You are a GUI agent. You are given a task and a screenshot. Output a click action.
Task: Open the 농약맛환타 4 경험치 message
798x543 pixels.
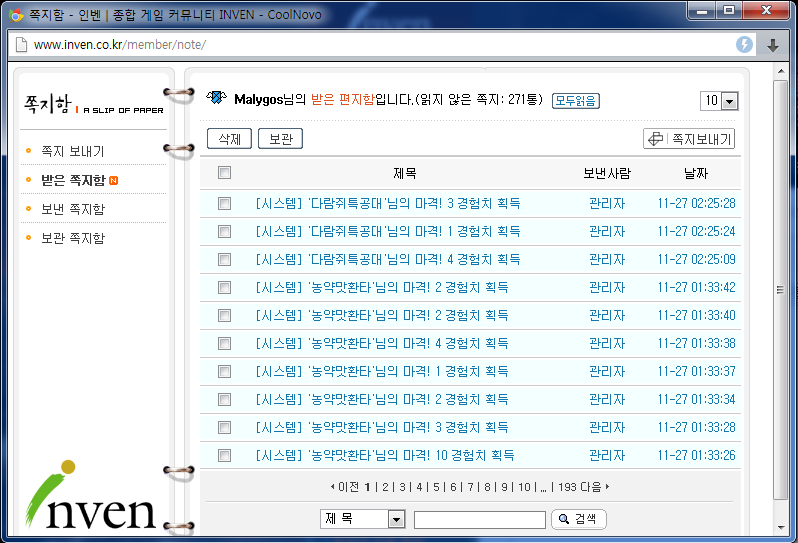(382, 344)
